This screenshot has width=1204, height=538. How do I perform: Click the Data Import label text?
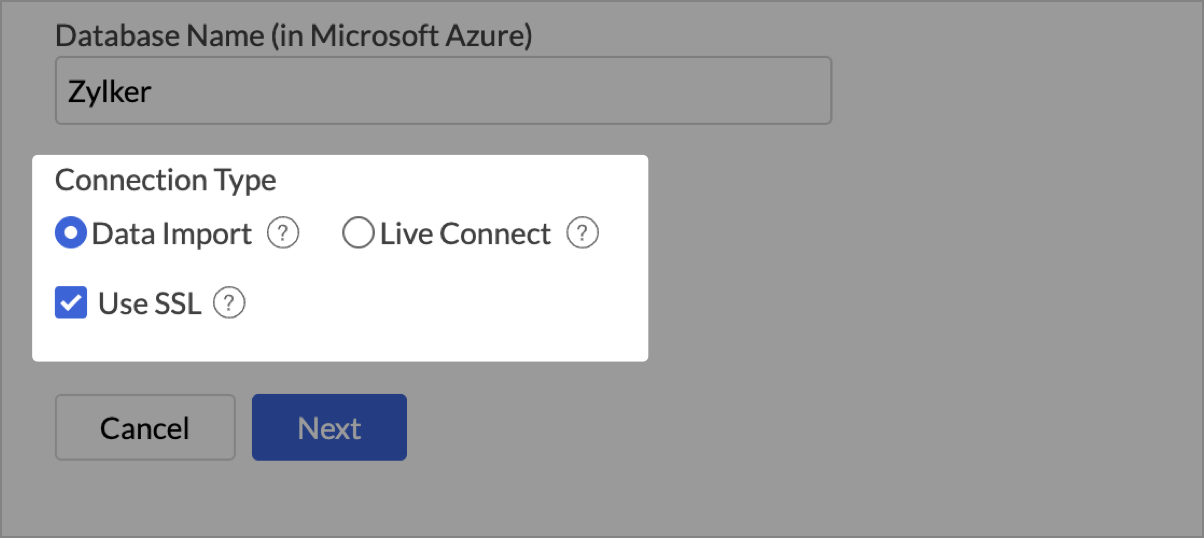coord(172,234)
